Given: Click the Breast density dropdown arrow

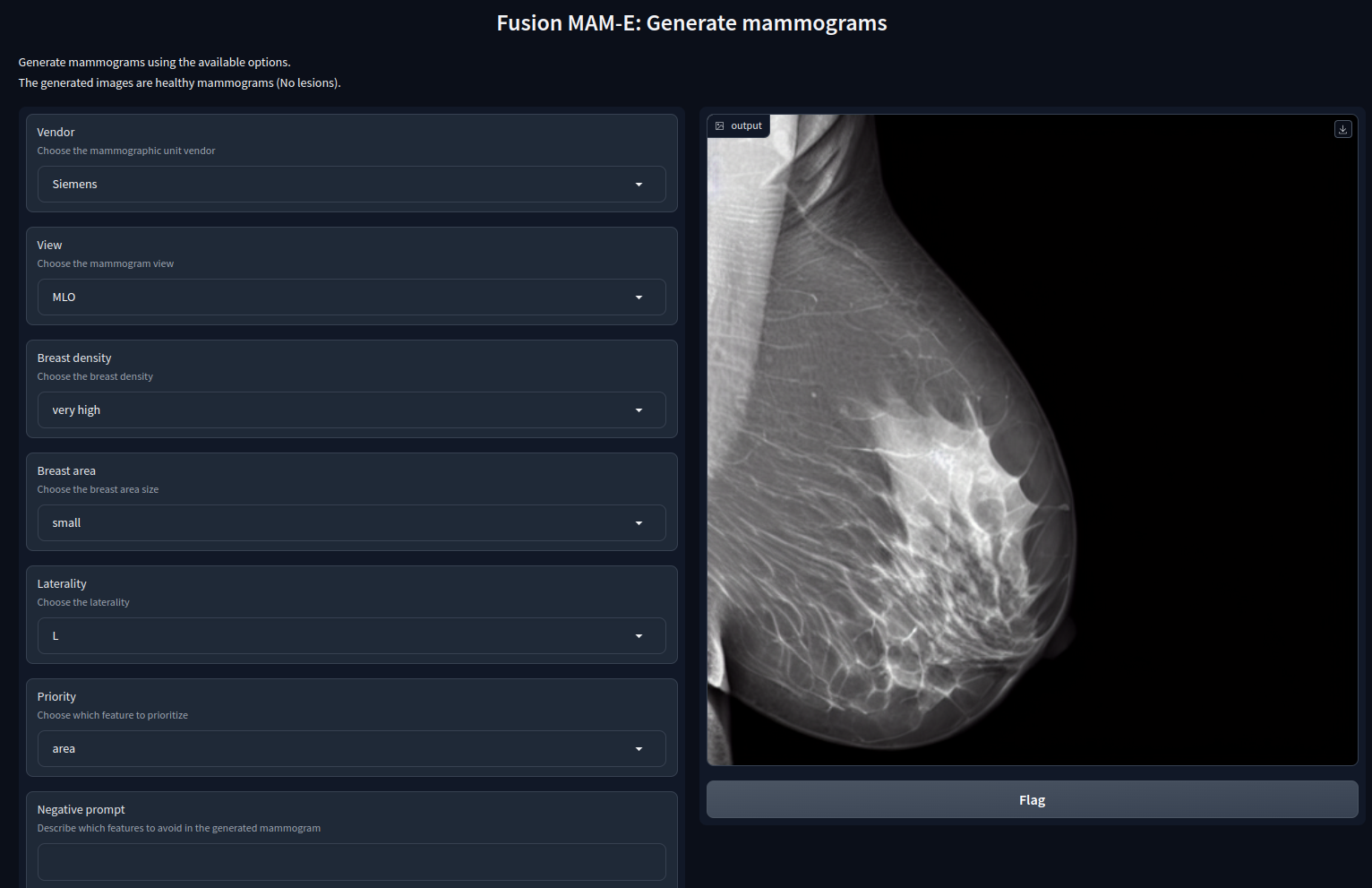Looking at the screenshot, I should point(639,410).
